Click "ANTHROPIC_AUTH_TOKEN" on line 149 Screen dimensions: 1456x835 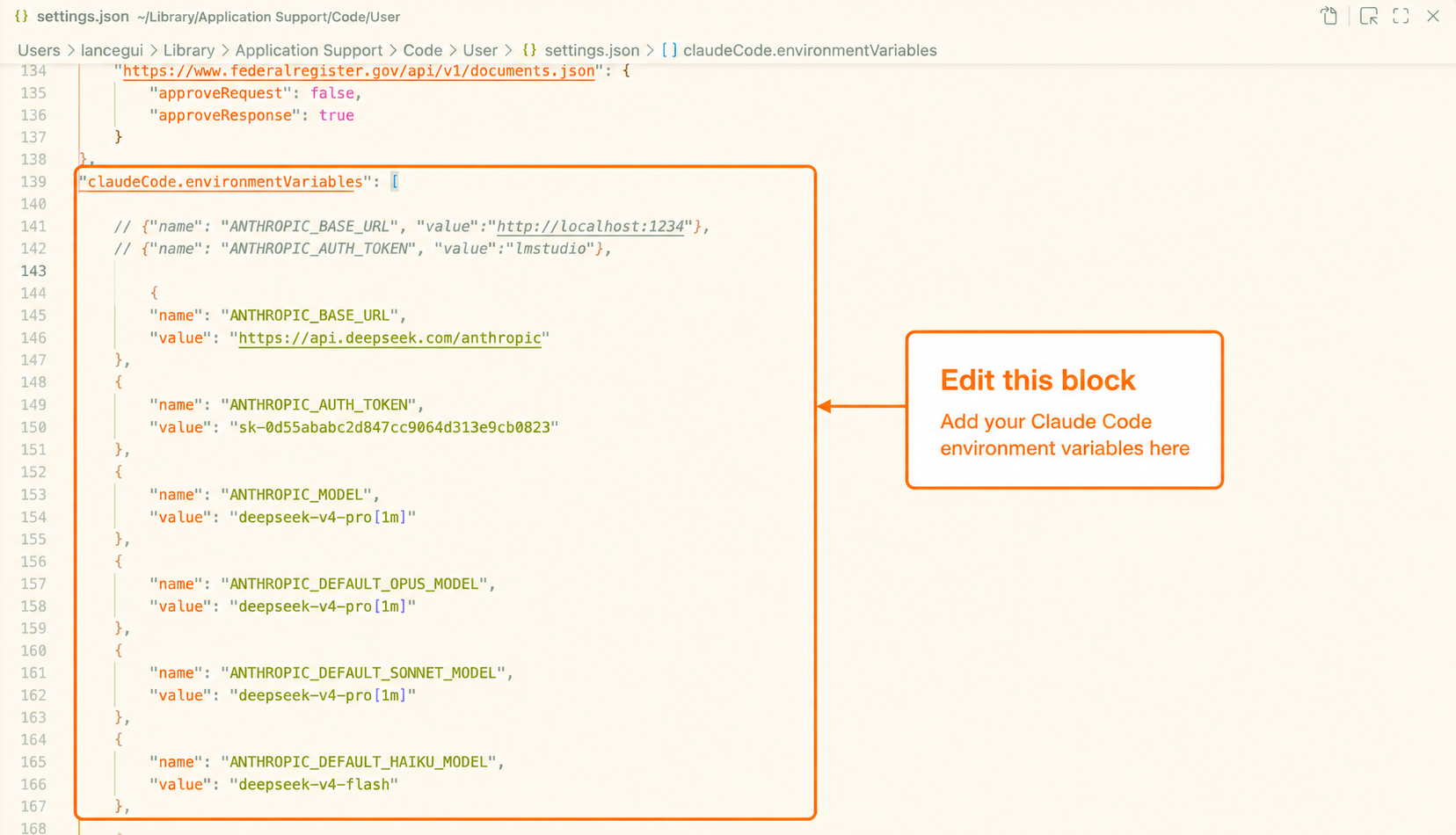(x=319, y=404)
